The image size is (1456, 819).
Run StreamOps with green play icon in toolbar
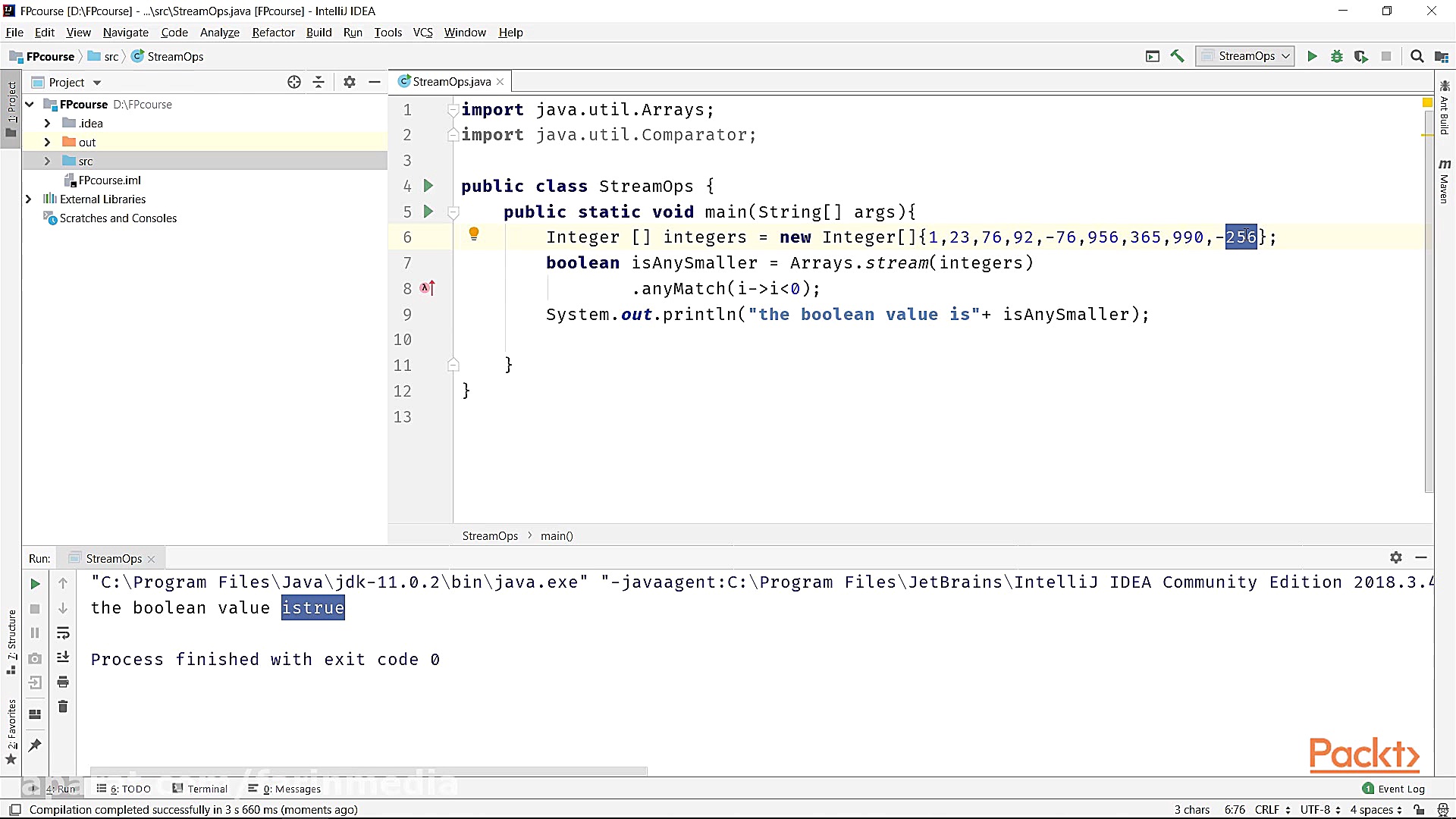coord(1312,56)
